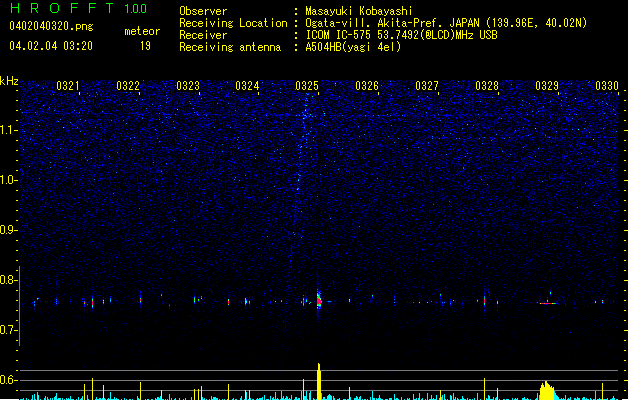
Task: Click the 0326 time marker
Action: point(367,86)
